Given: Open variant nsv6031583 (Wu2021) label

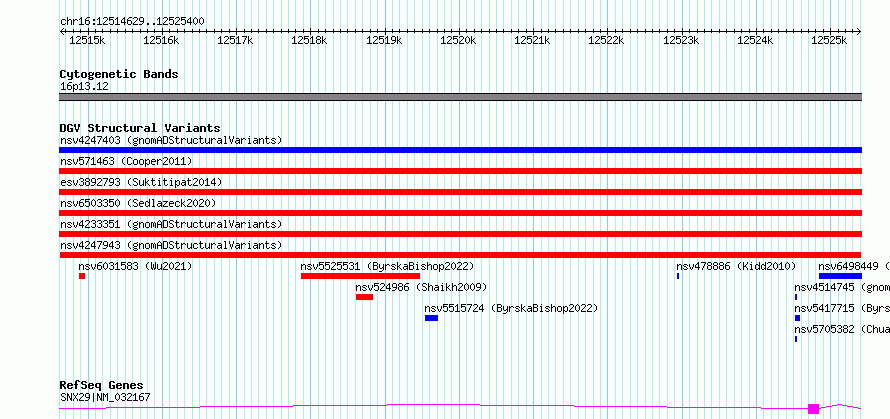Looking at the screenshot, I should pos(135,266).
